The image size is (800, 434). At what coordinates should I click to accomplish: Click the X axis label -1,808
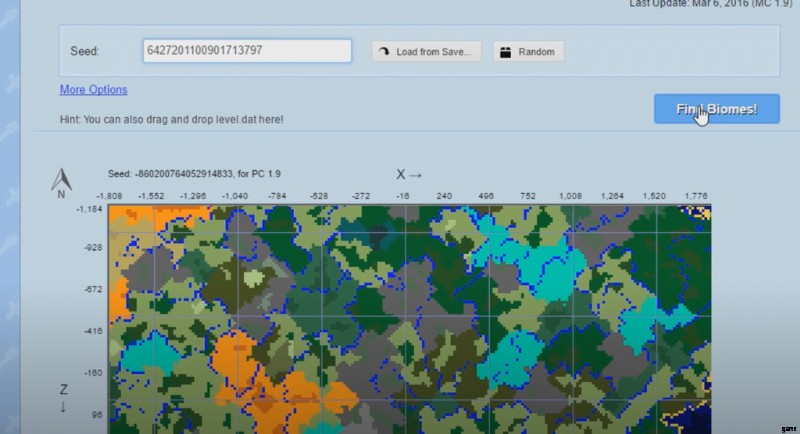click(109, 196)
